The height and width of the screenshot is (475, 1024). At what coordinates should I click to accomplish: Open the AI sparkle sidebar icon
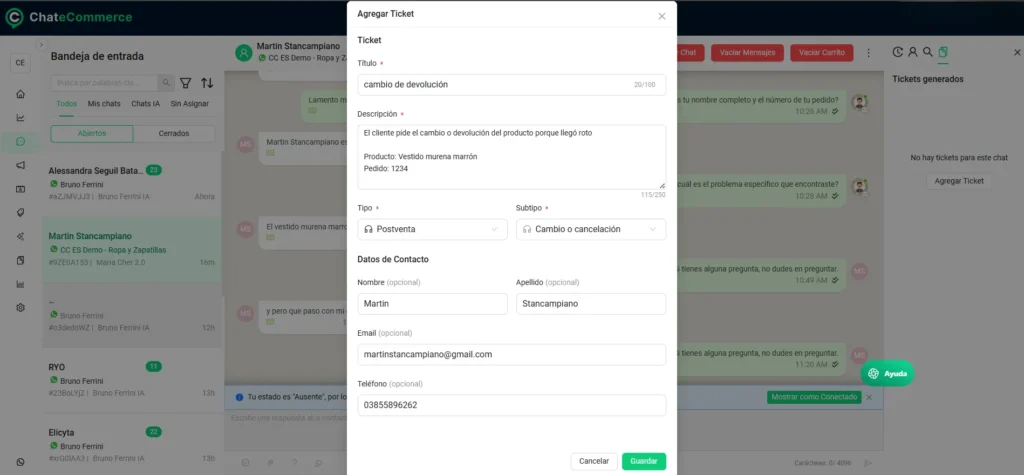click(x=20, y=237)
